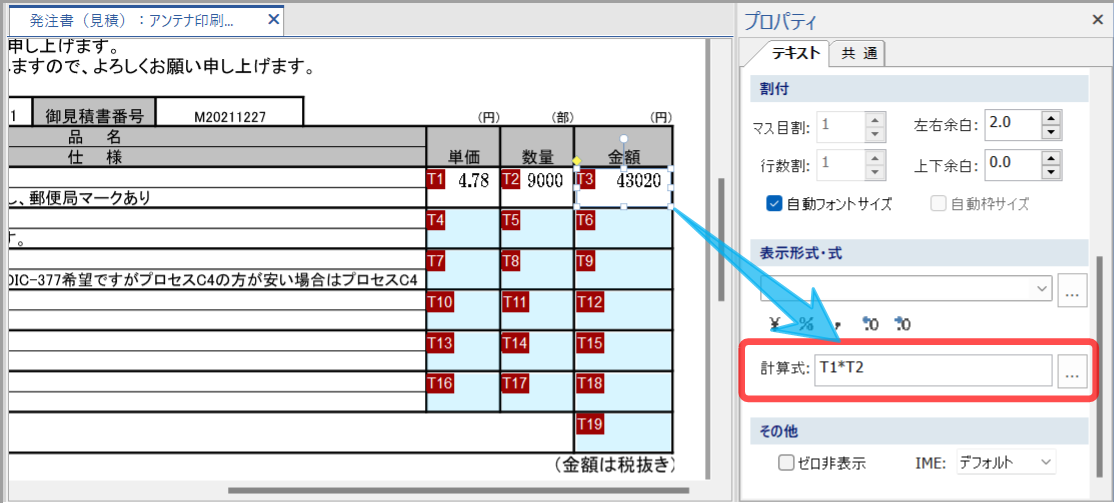
Task: Select the T17 field tag
Action: pos(515,384)
